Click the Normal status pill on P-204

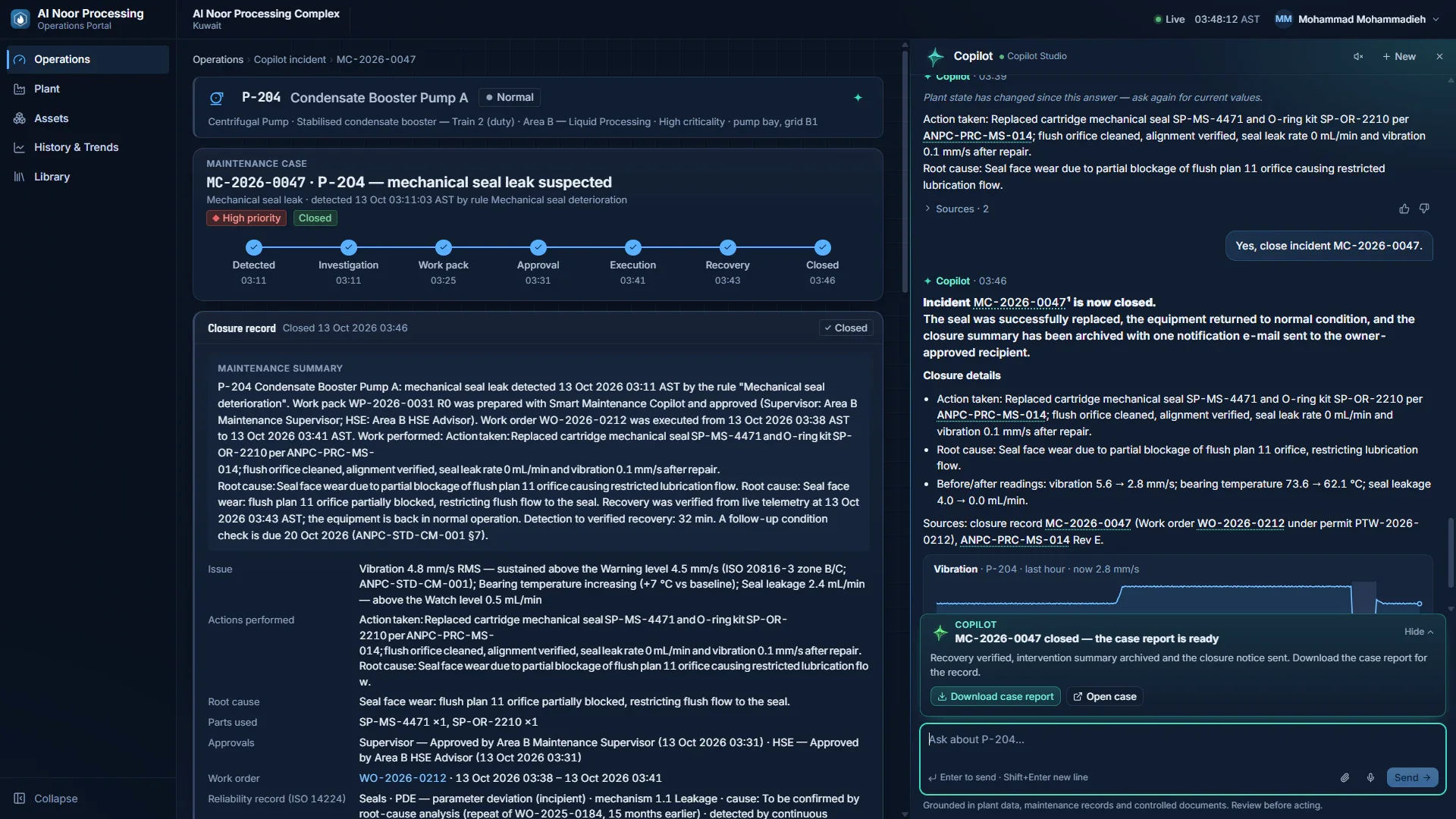click(510, 97)
